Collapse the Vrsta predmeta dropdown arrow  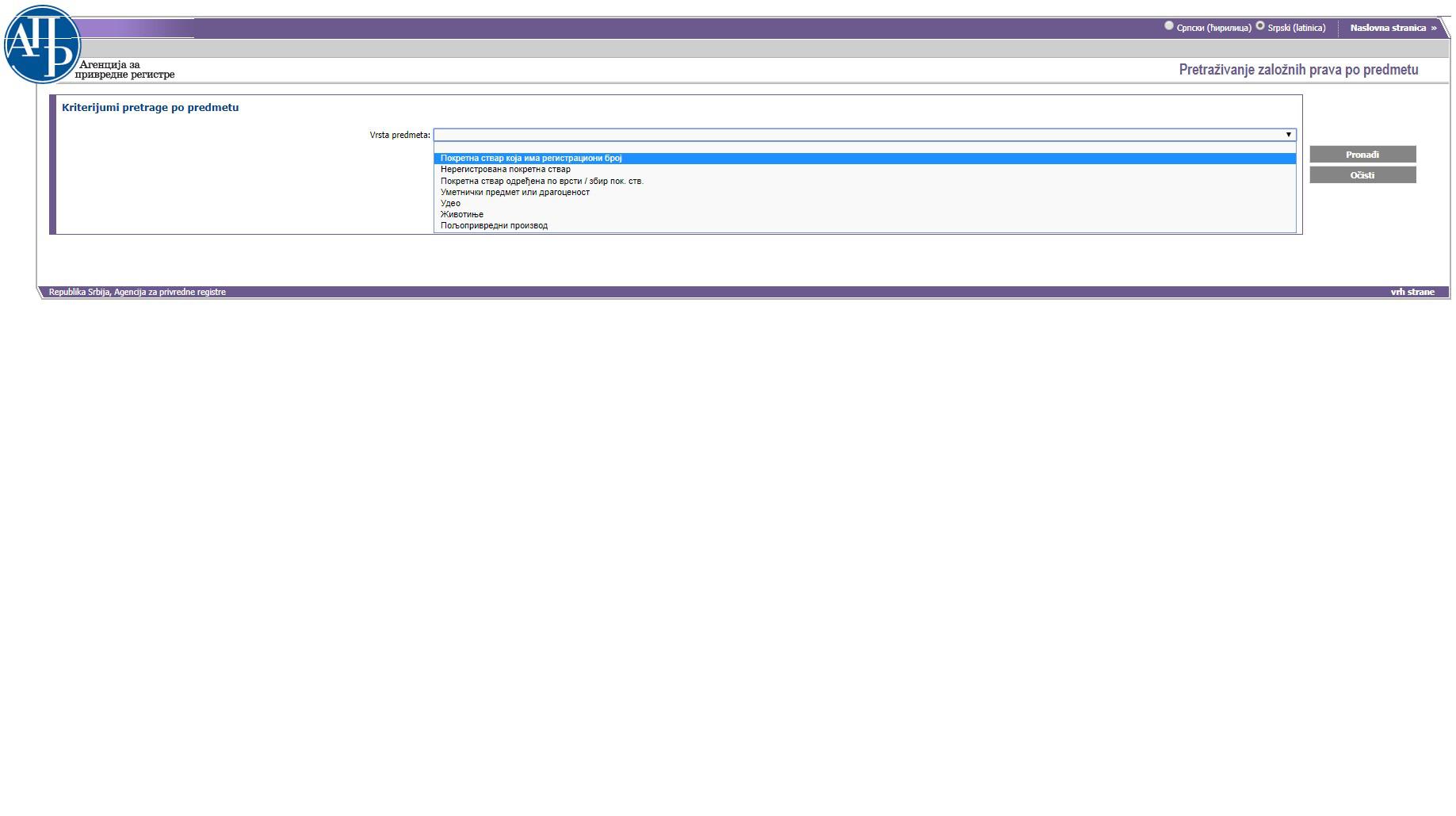(x=1288, y=135)
